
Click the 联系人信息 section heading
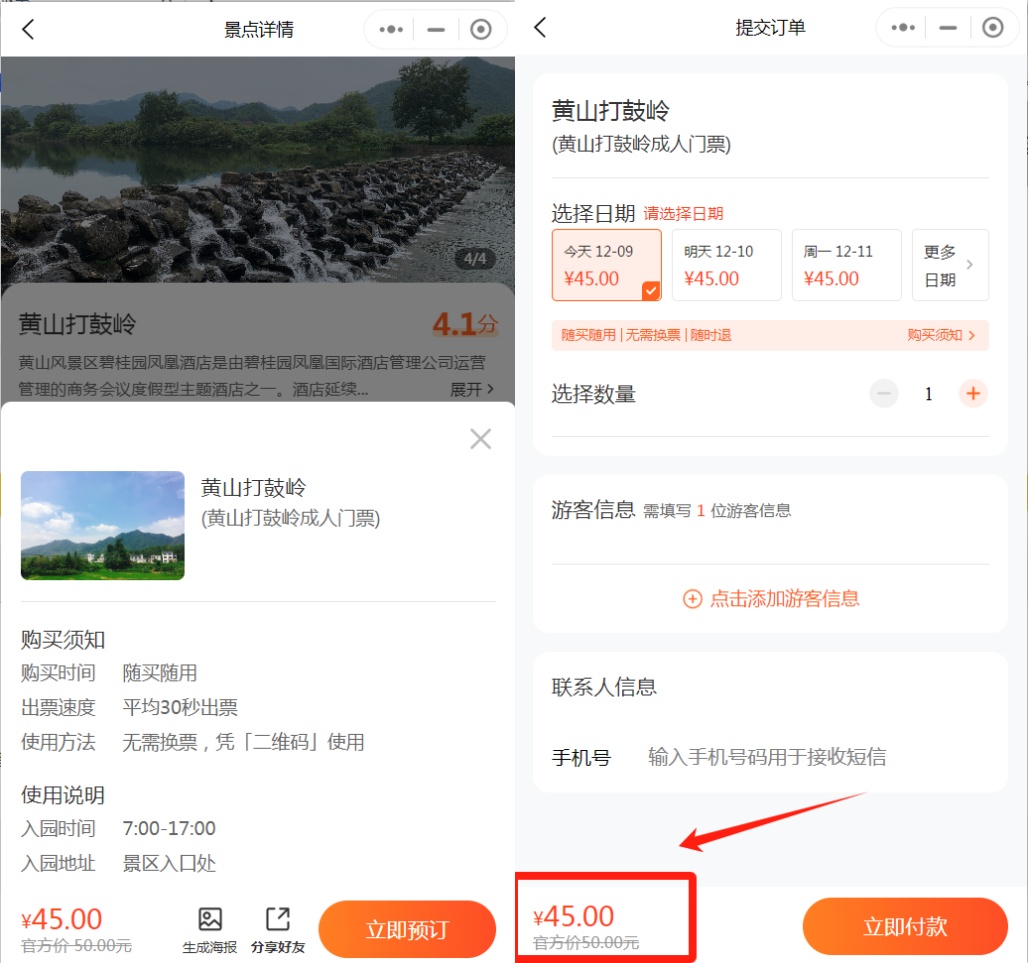tap(604, 687)
